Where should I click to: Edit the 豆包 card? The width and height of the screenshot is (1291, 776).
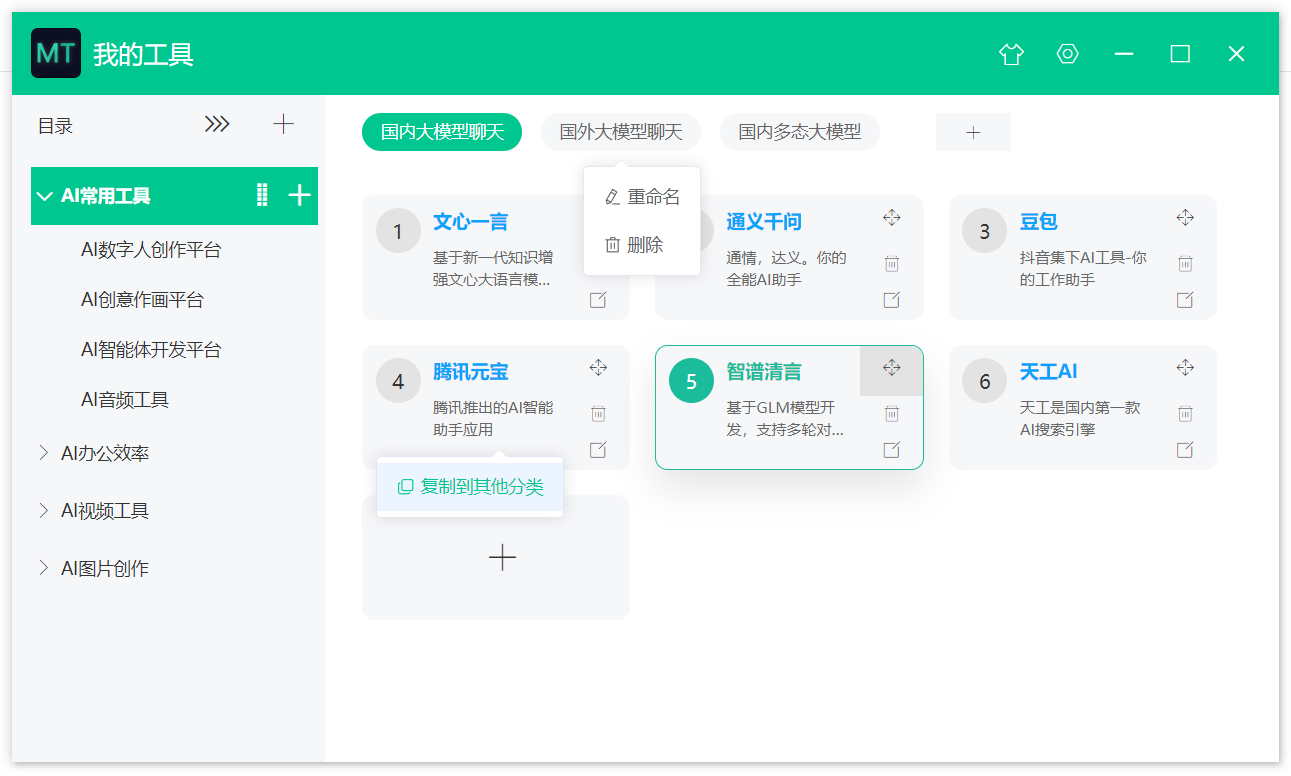point(1185,300)
